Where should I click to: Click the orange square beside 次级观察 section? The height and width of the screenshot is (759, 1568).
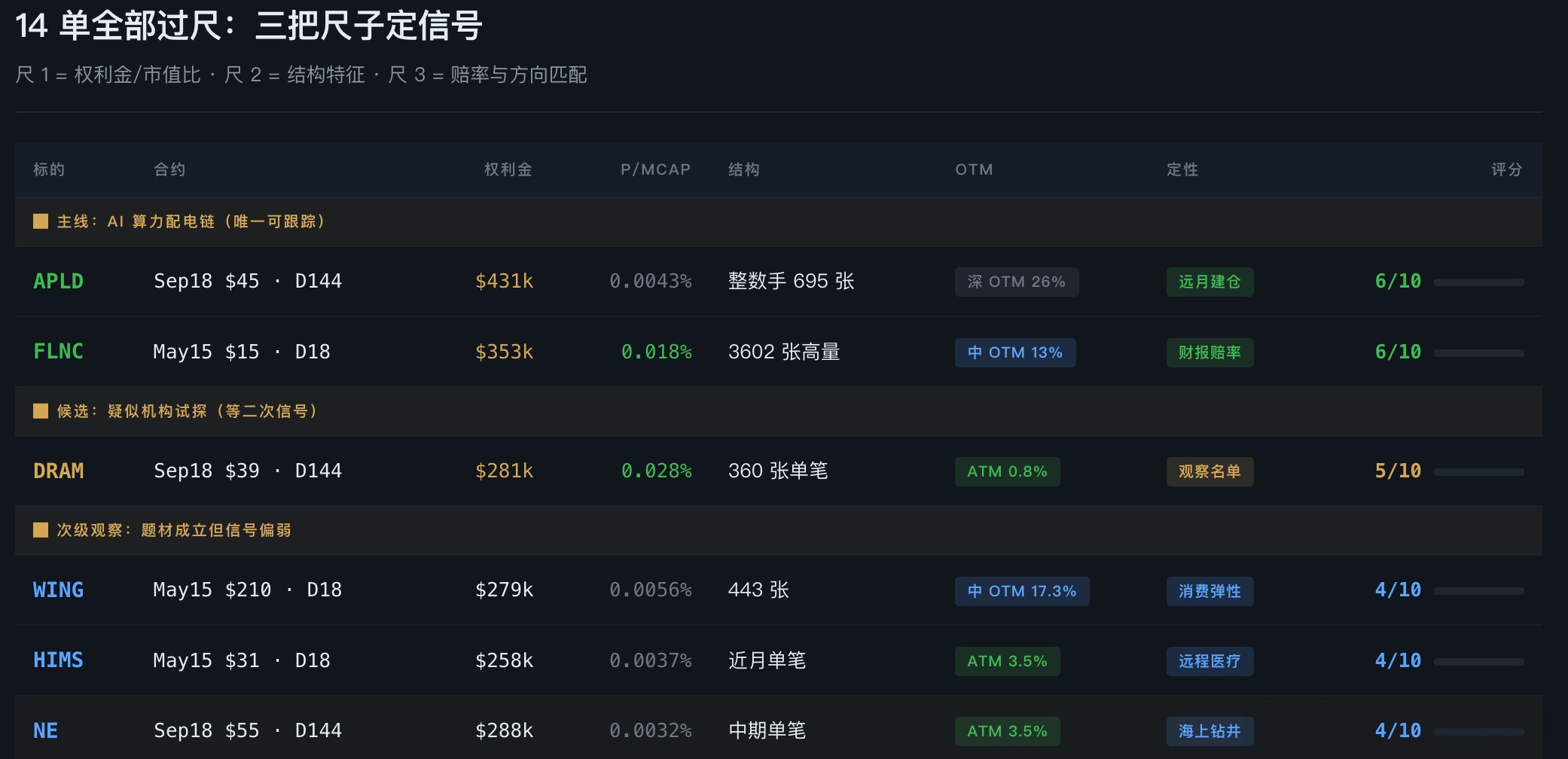(41, 530)
